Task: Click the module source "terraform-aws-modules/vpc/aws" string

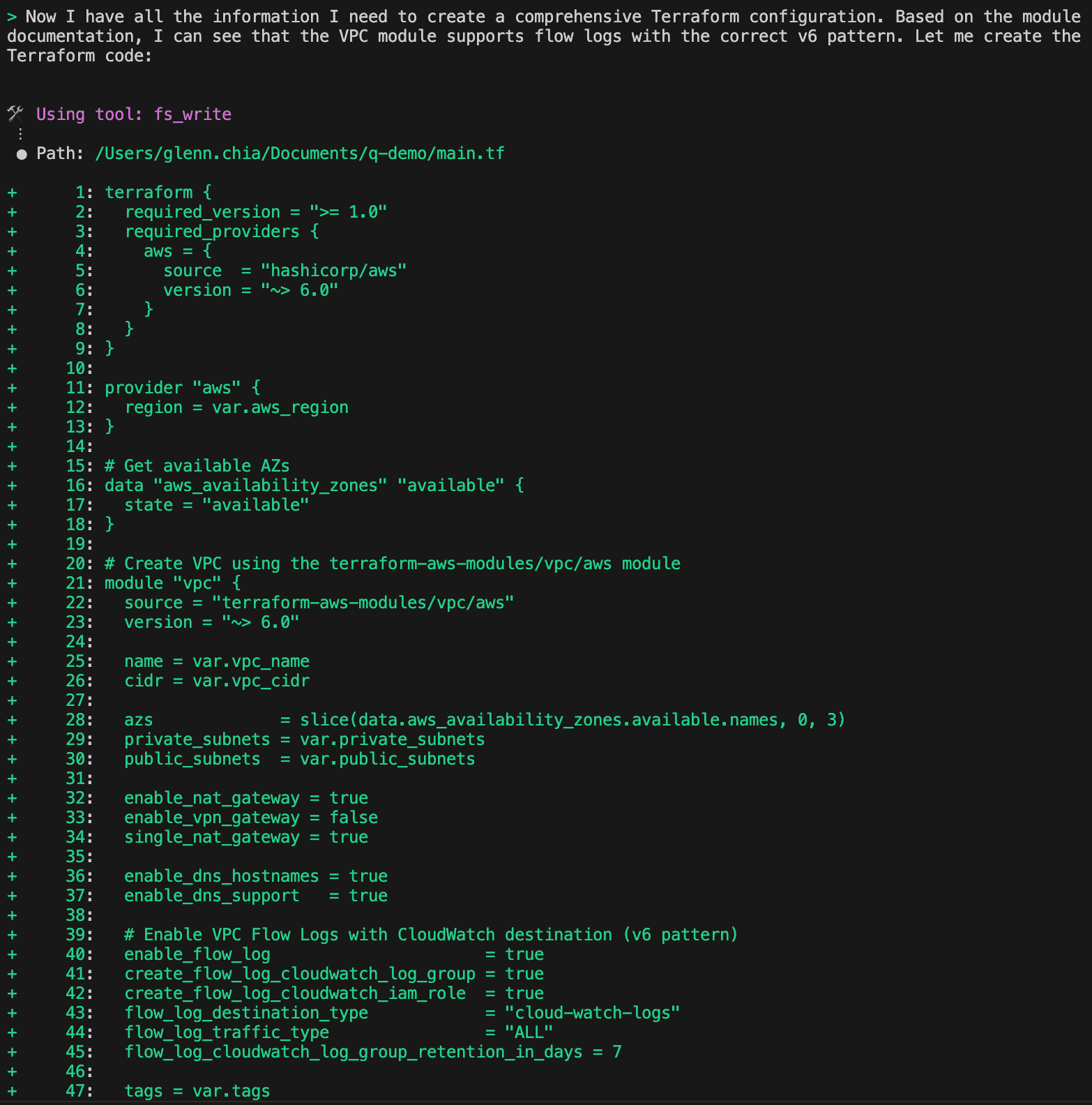Action: 363,603
